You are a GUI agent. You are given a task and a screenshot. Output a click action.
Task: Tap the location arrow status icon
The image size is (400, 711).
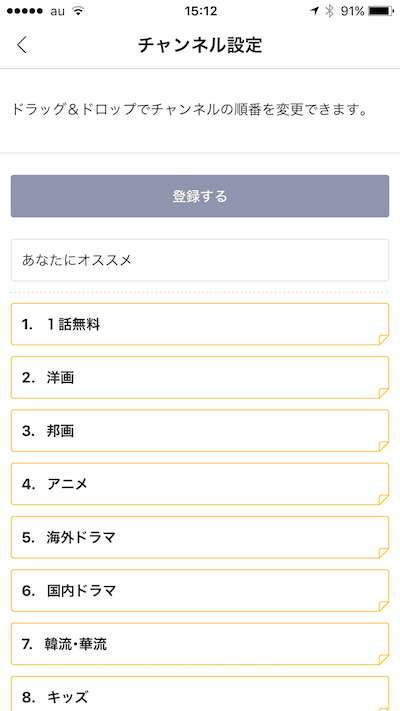[315, 11]
